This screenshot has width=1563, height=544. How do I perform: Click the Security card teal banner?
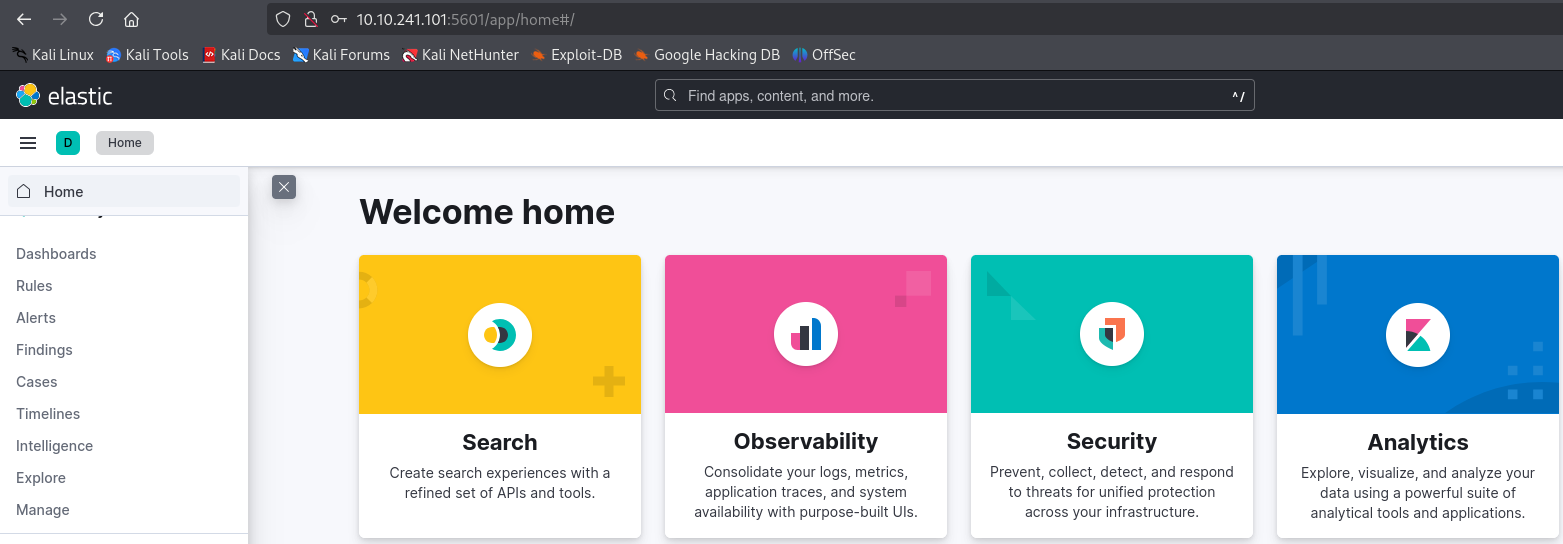pos(1112,334)
